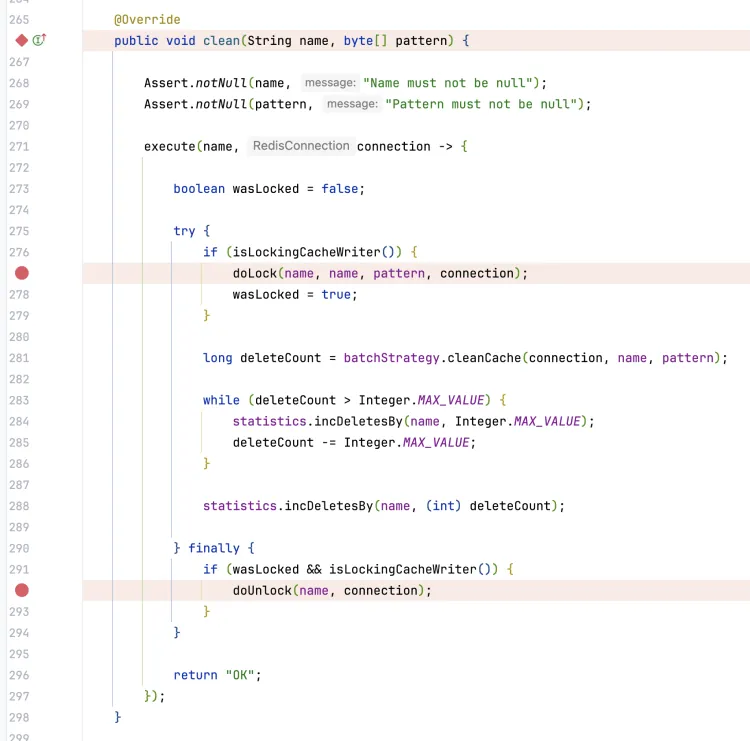Click the clean method name in the signature
The height and width of the screenshot is (741, 750).
tap(221, 41)
